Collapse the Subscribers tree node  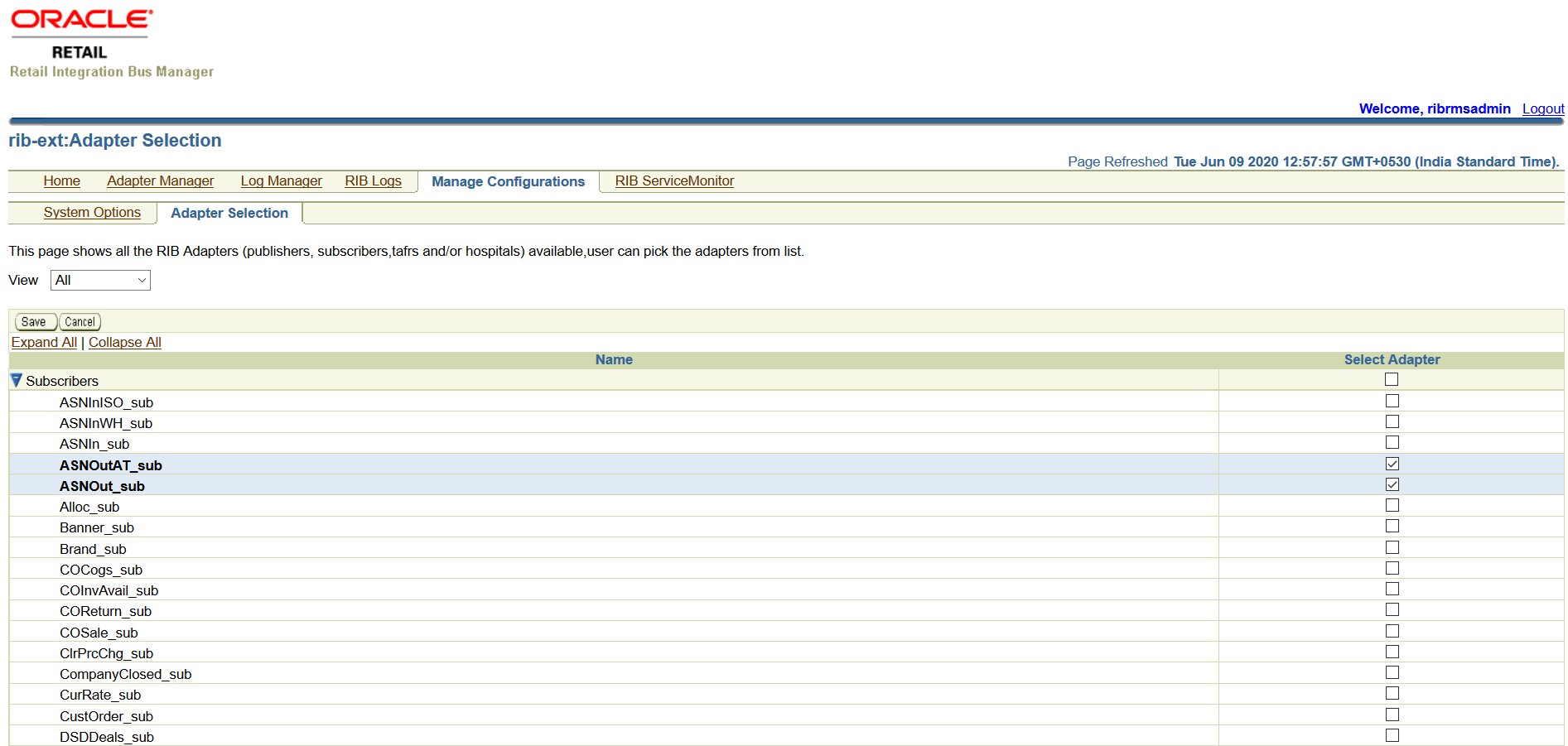(16, 380)
